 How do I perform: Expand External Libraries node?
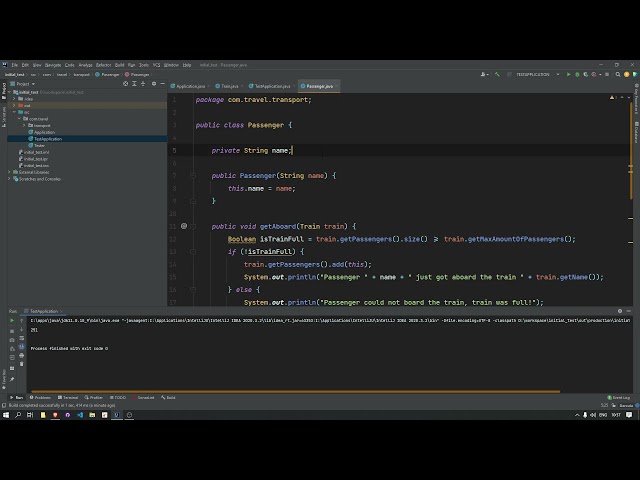point(9,172)
